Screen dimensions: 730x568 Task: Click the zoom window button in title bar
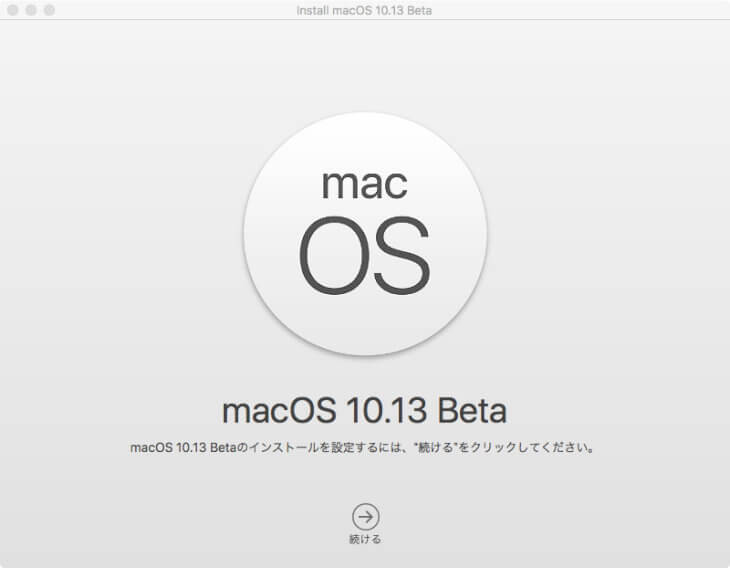click(x=49, y=10)
